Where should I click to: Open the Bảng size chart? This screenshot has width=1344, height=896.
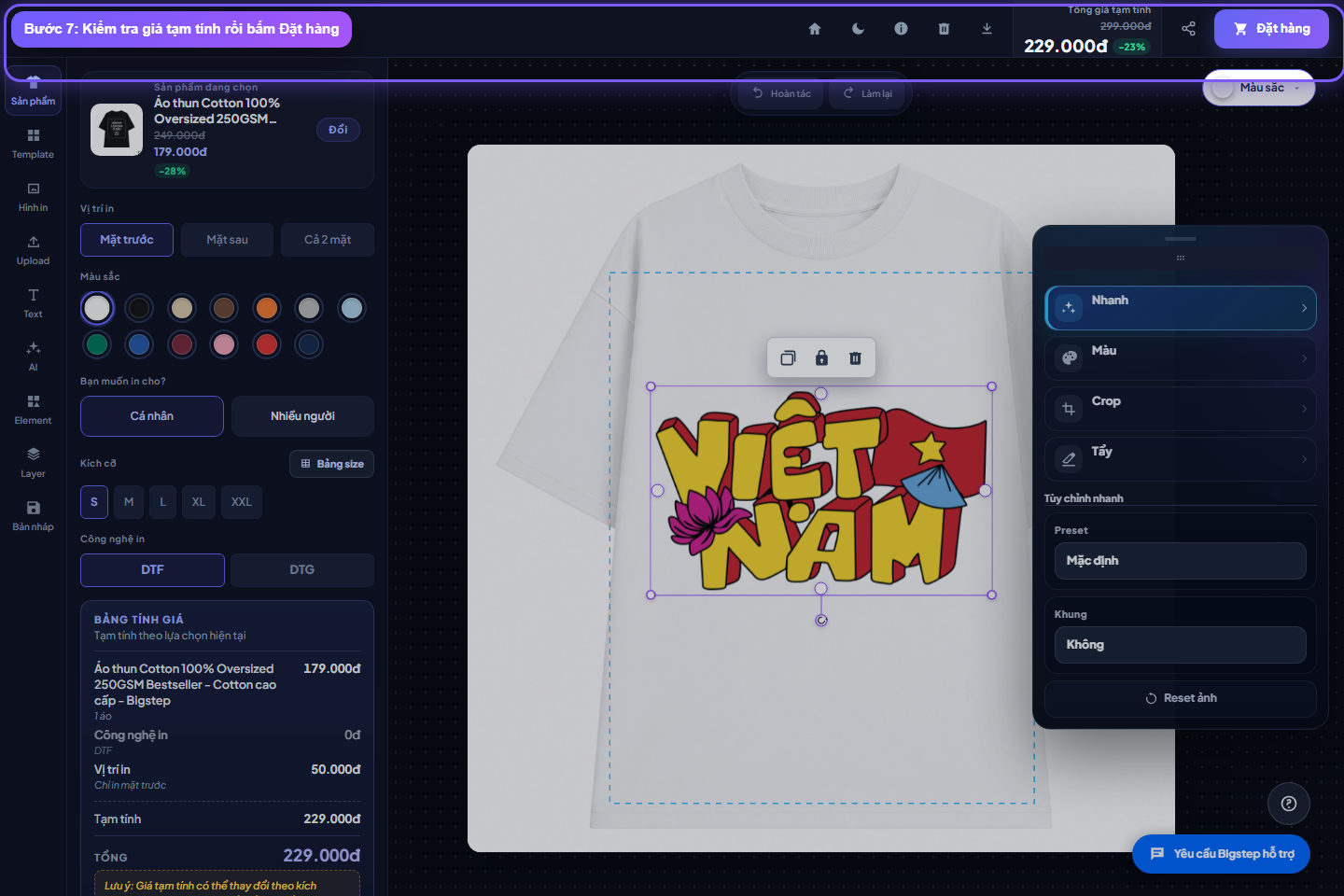point(331,464)
